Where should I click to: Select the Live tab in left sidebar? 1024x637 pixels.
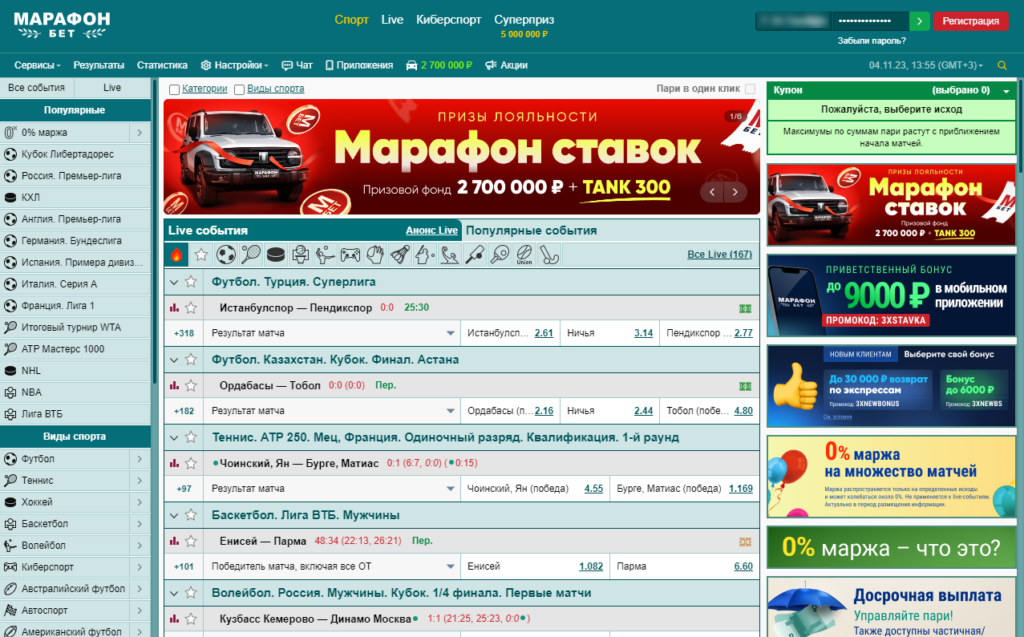coord(112,88)
